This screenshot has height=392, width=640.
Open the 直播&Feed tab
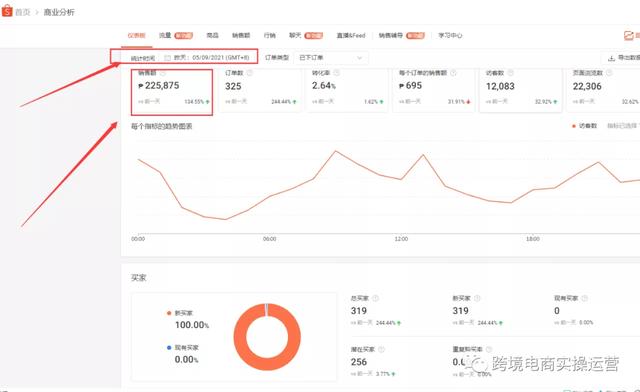[x=351, y=36]
